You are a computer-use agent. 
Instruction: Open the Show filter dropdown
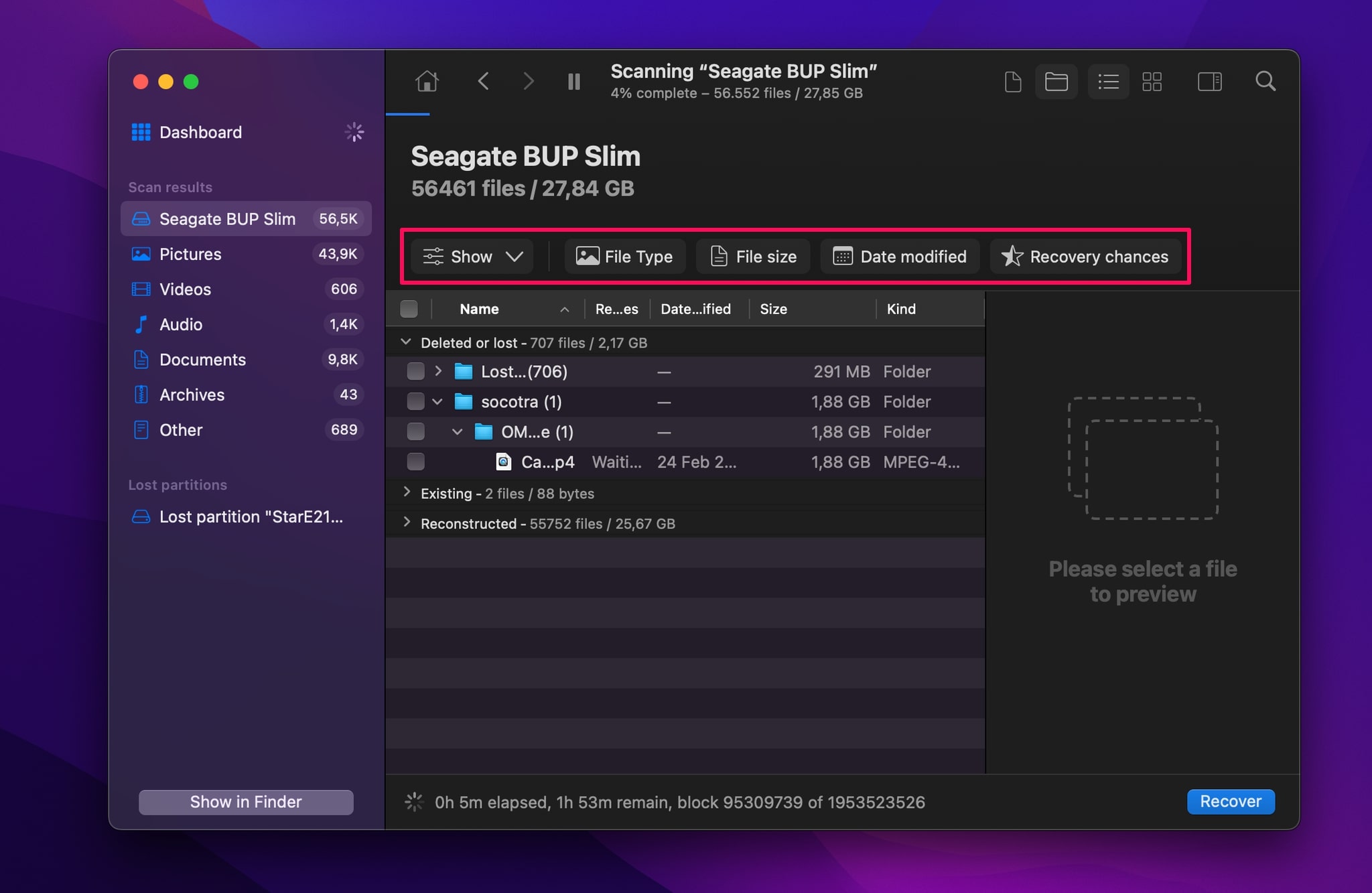click(472, 257)
